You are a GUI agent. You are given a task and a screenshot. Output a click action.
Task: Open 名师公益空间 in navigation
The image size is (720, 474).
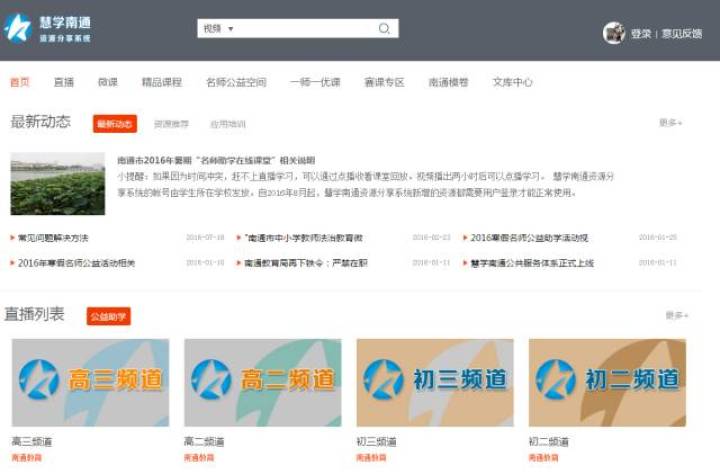[236, 82]
